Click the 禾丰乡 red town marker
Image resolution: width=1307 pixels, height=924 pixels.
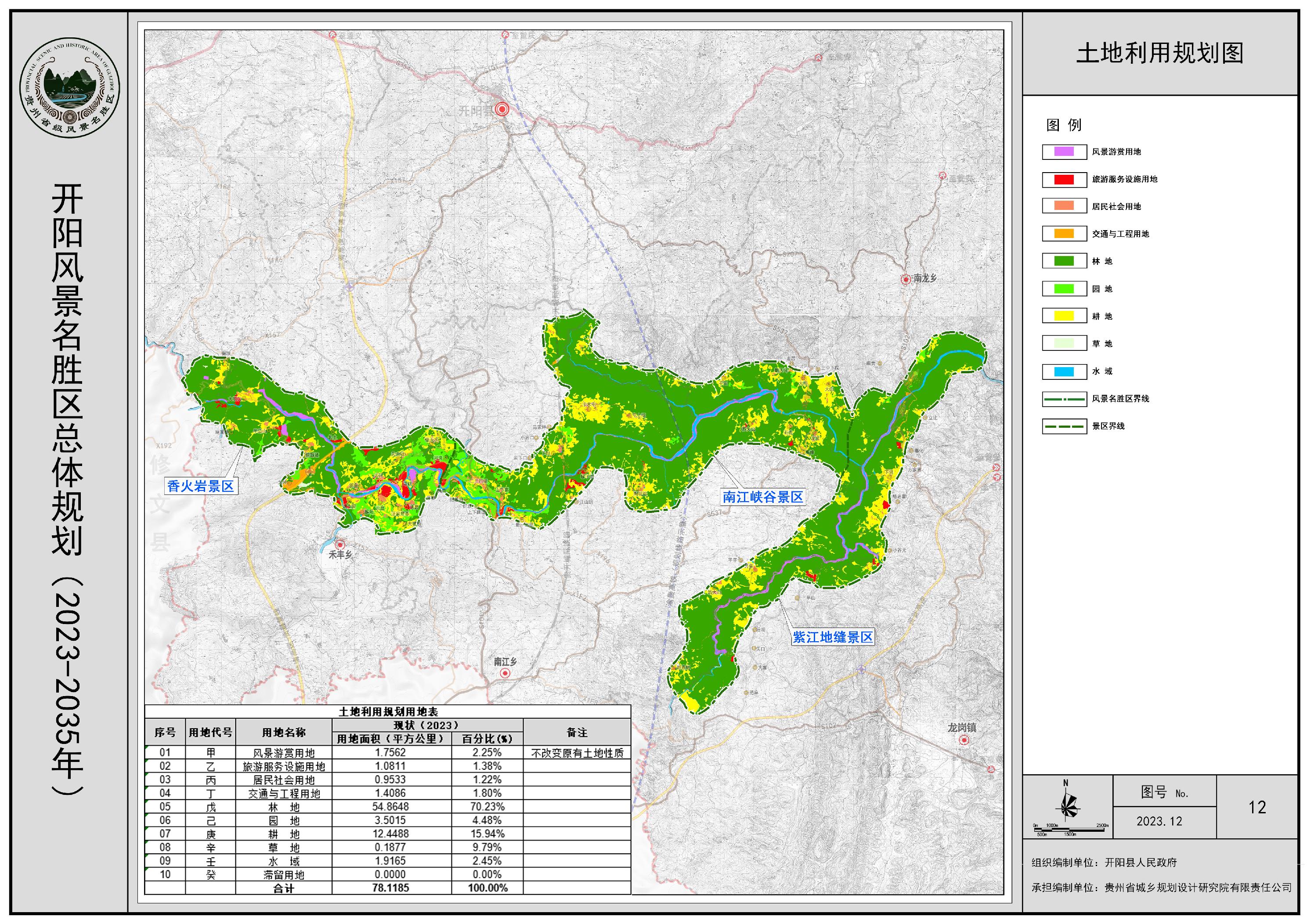point(340,544)
